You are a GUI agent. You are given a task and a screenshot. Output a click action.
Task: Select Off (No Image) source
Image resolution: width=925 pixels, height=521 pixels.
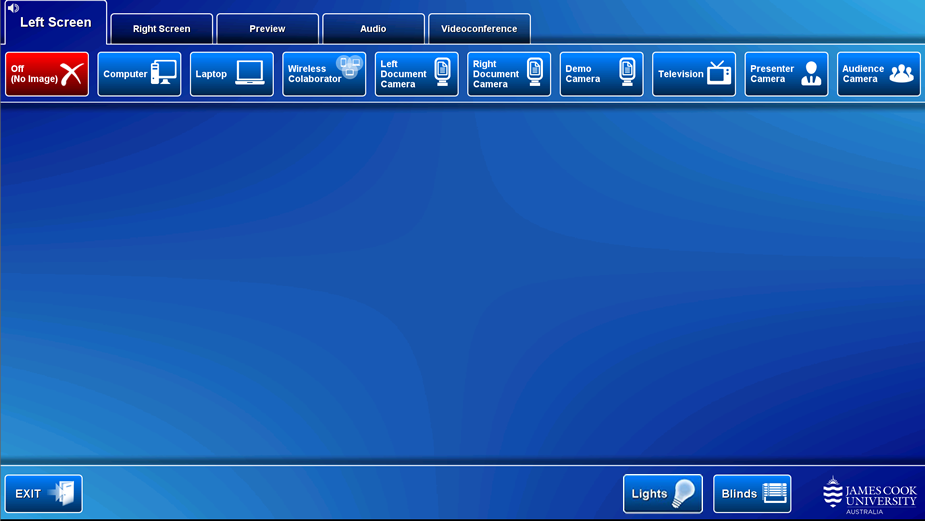[47, 74]
